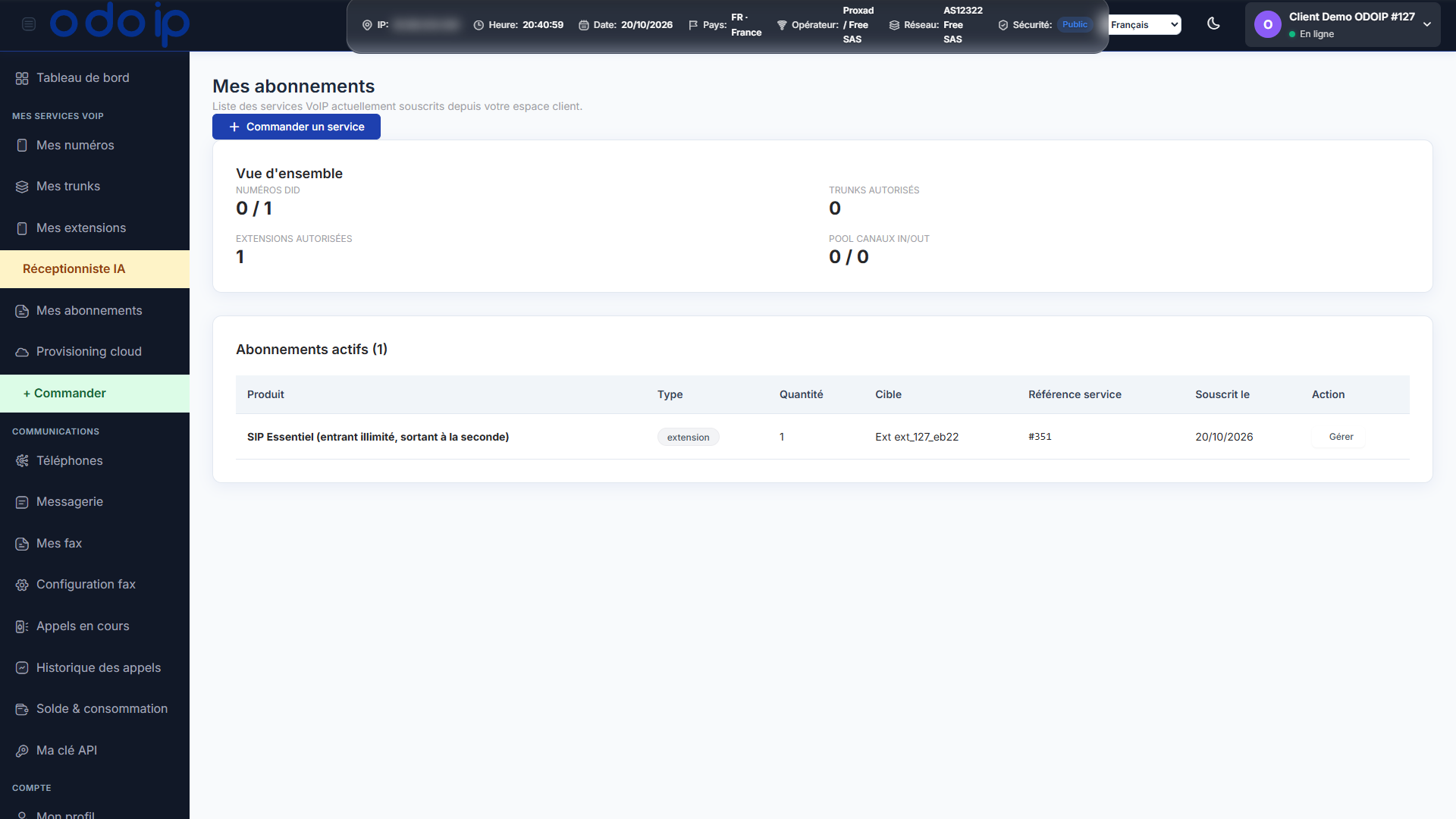The width and height of the screenshot is (1456, 819).
Task: Click the Produit column header
Action: coord(265,394)
